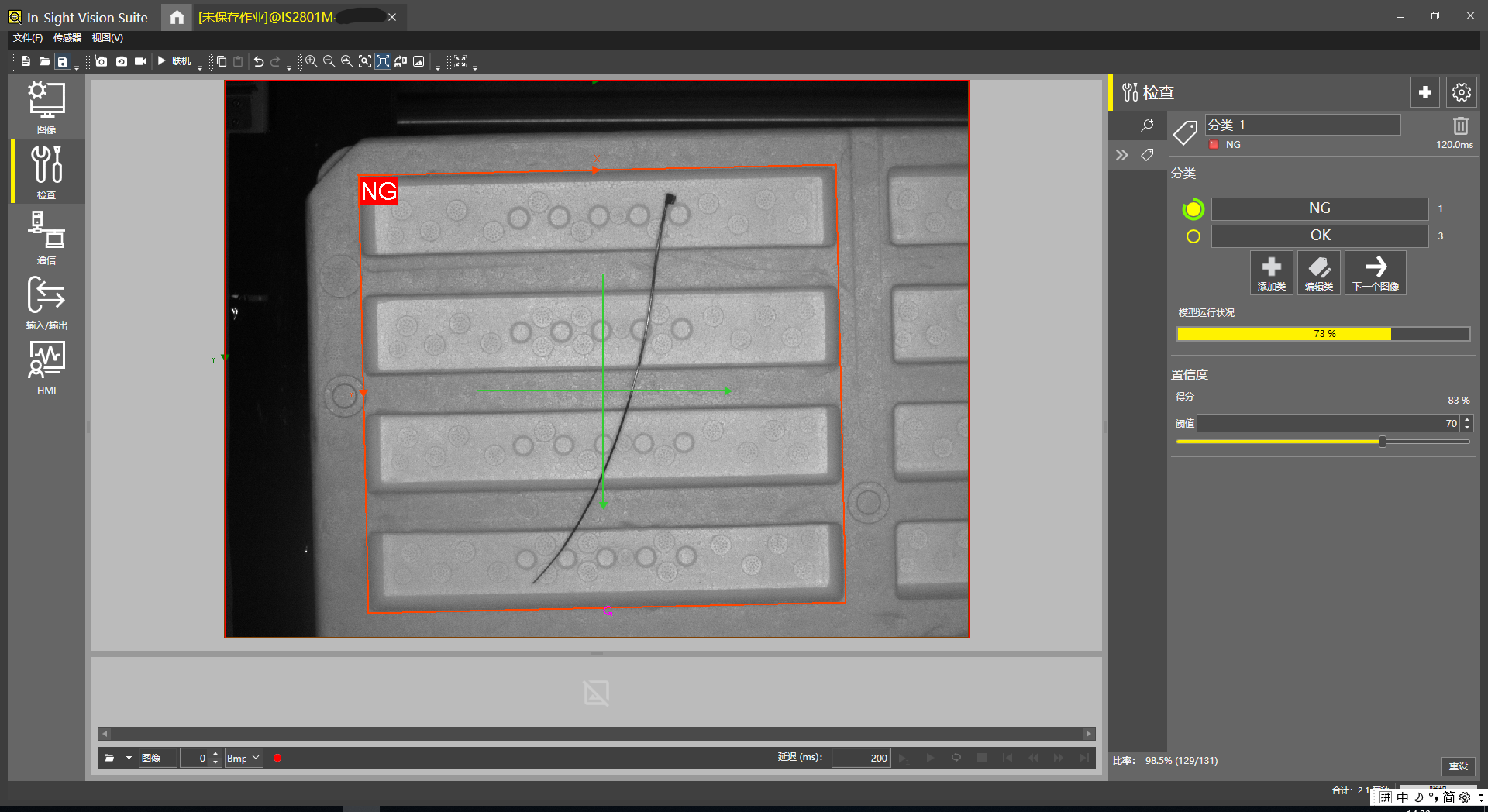Click the 阈值 threshold value field

pos(1328,423)
